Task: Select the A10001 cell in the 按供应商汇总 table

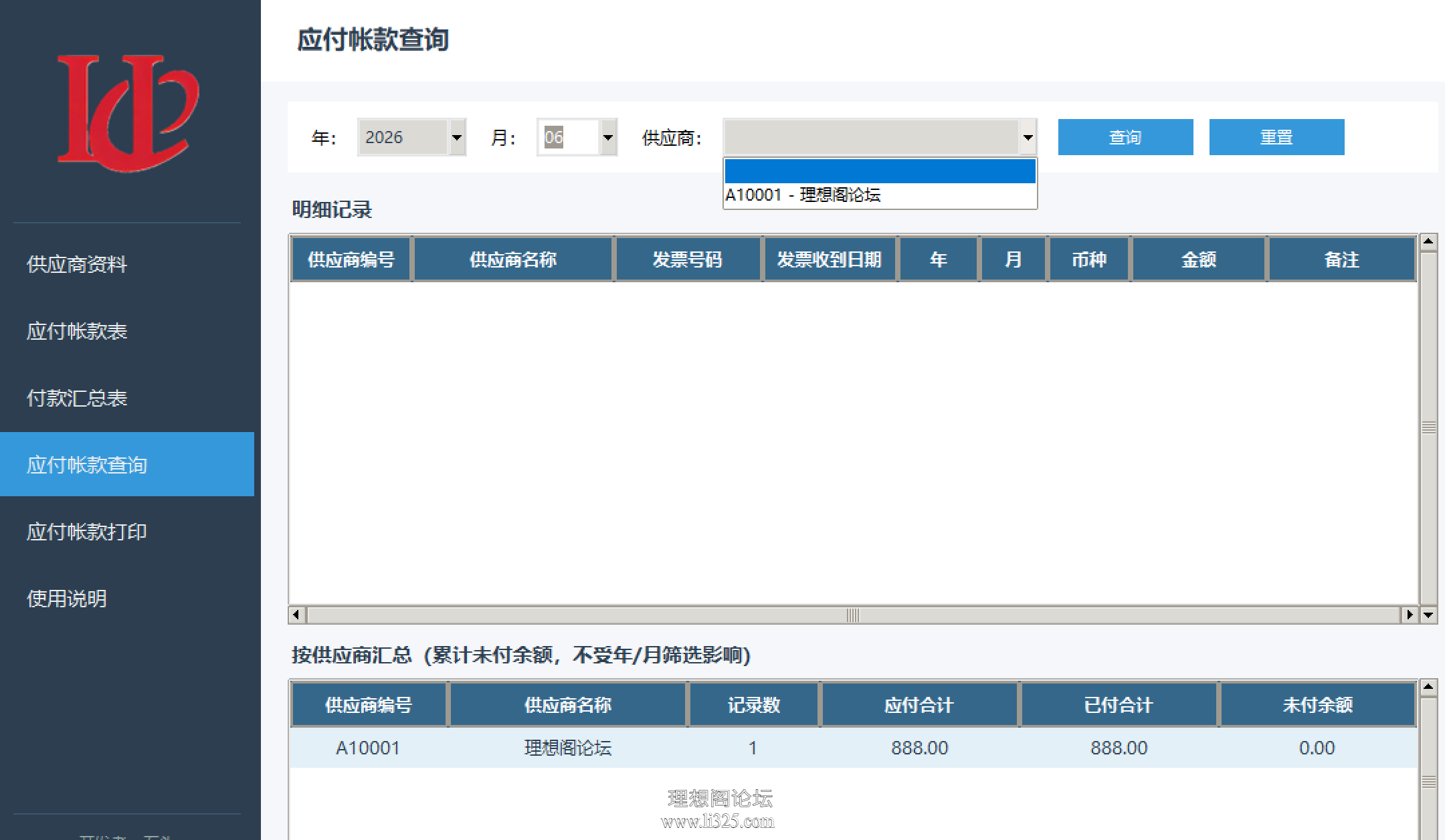Action: [368, 748]
